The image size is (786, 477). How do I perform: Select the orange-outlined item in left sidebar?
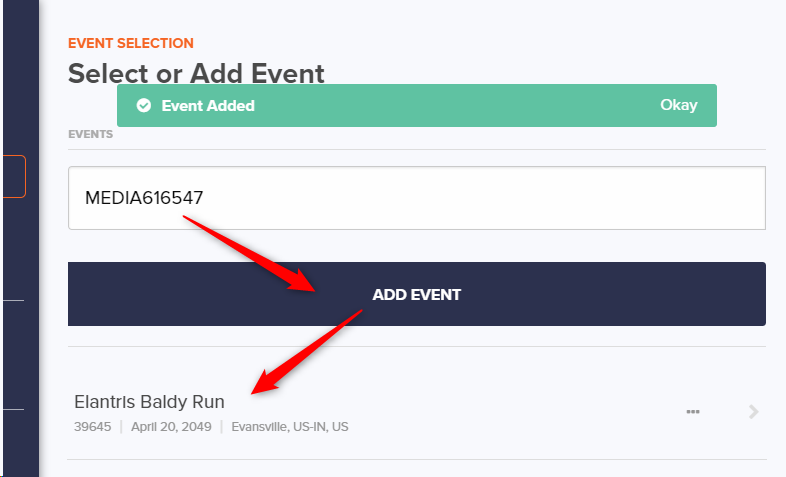[x=12, y=176]
